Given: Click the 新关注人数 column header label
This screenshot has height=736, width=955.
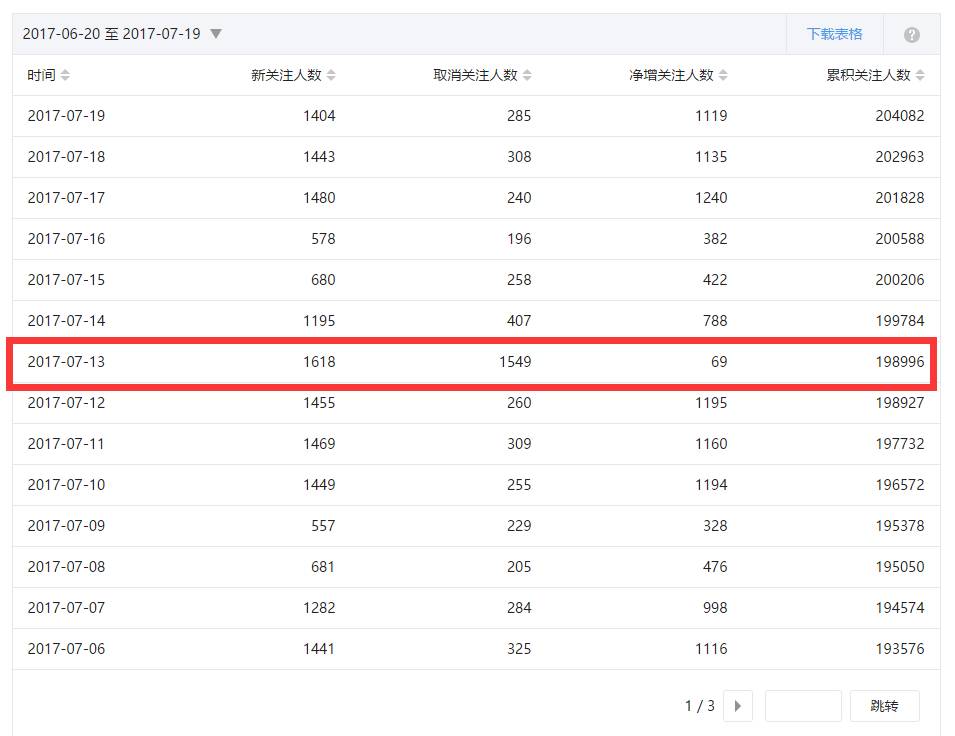Looking at the screenshot, I should point(286,76).
